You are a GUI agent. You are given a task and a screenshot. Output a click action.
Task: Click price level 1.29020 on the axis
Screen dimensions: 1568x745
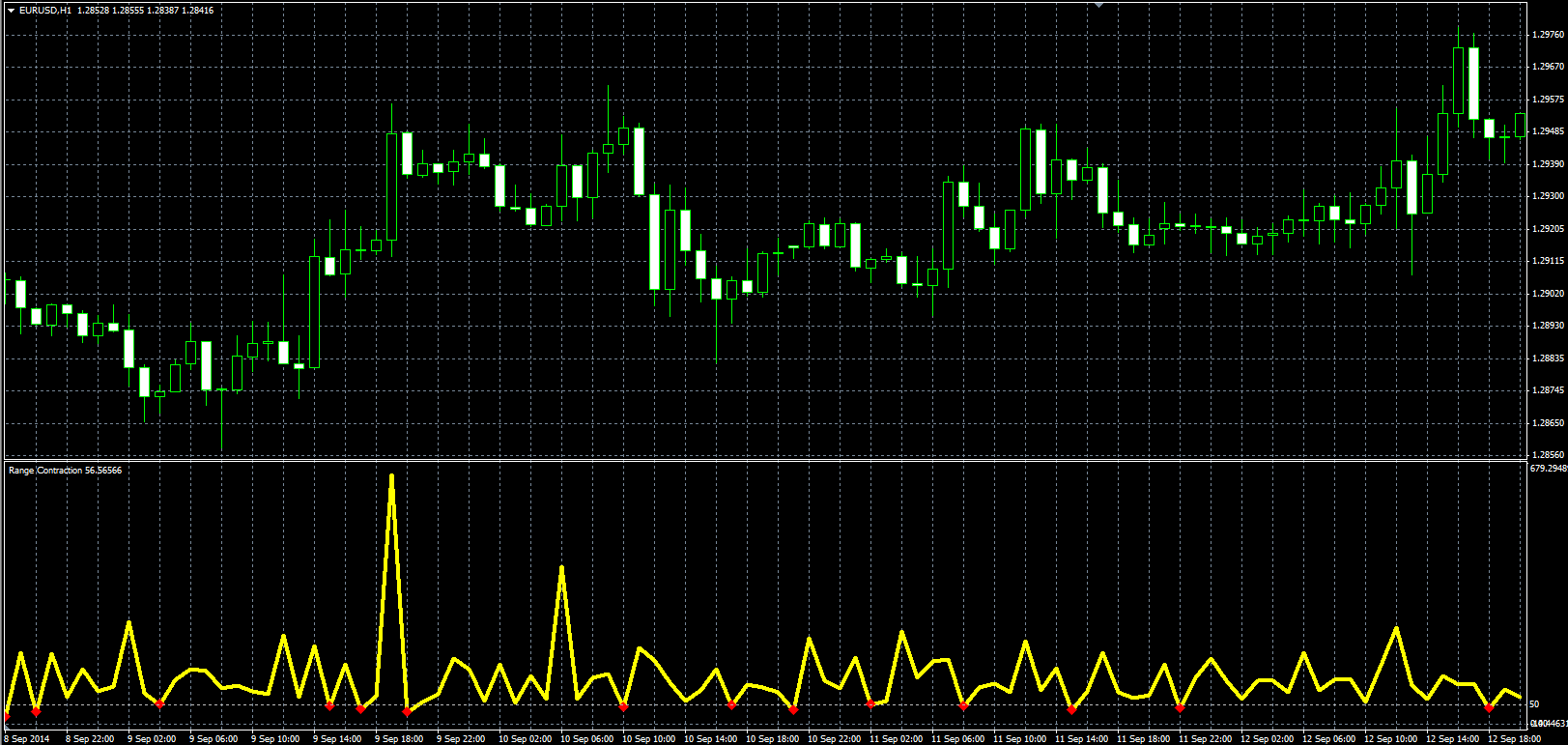1548,293
